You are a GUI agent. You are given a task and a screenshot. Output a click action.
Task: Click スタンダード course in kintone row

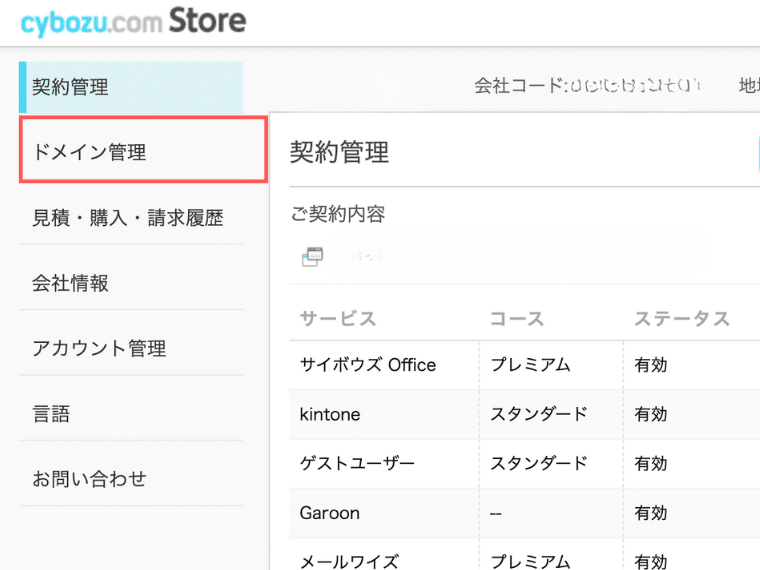(539, 414)
